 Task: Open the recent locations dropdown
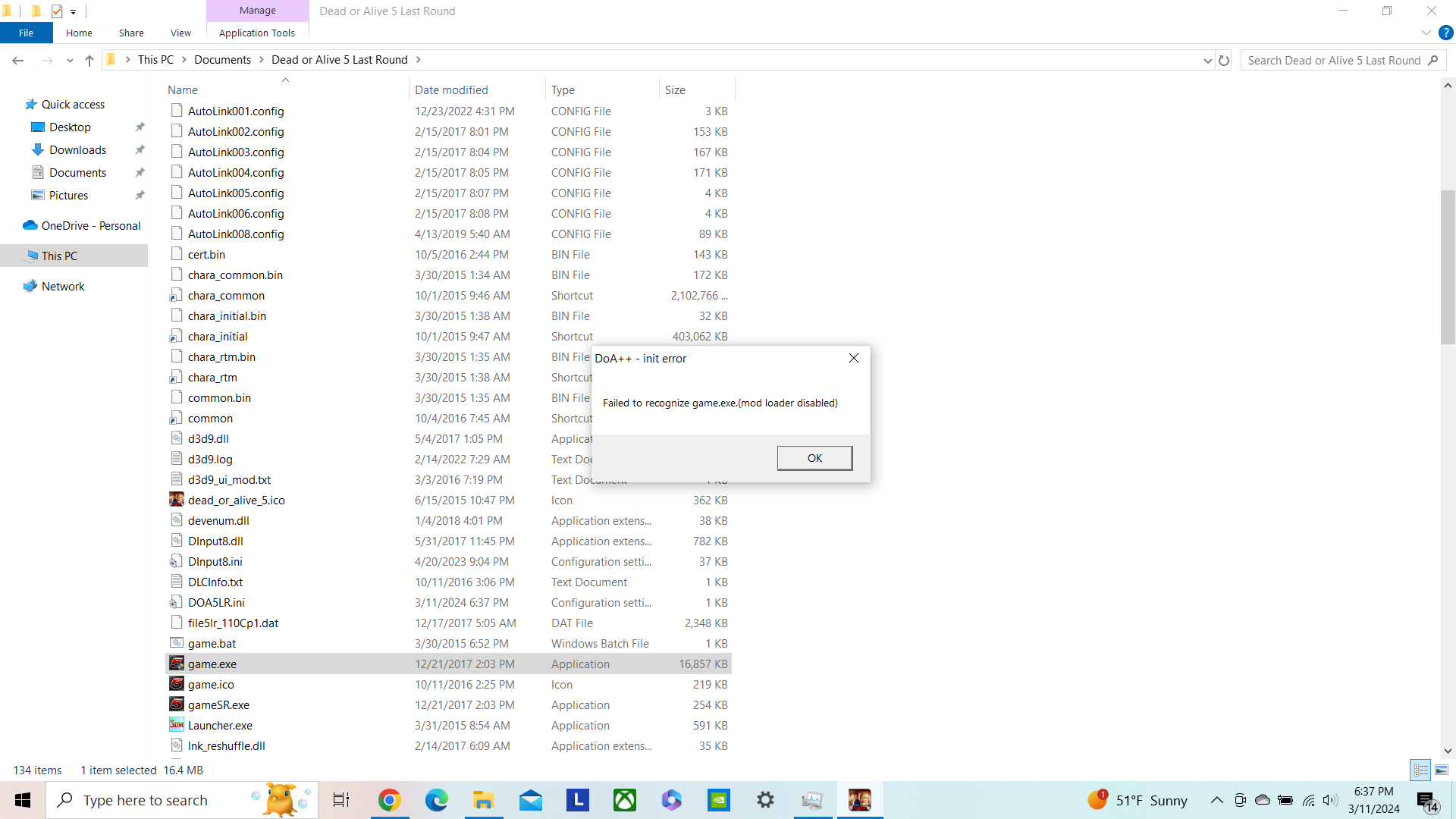[70, 60]
